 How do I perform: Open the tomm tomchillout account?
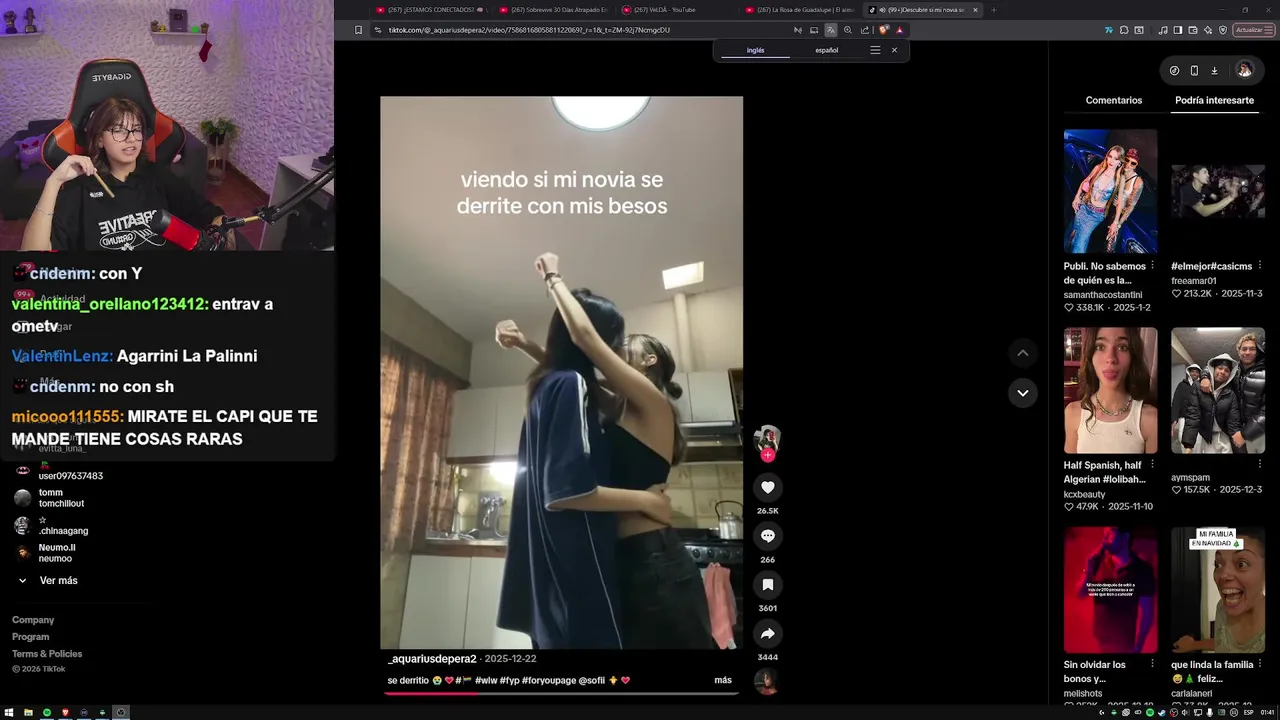(x=50, y=498)
